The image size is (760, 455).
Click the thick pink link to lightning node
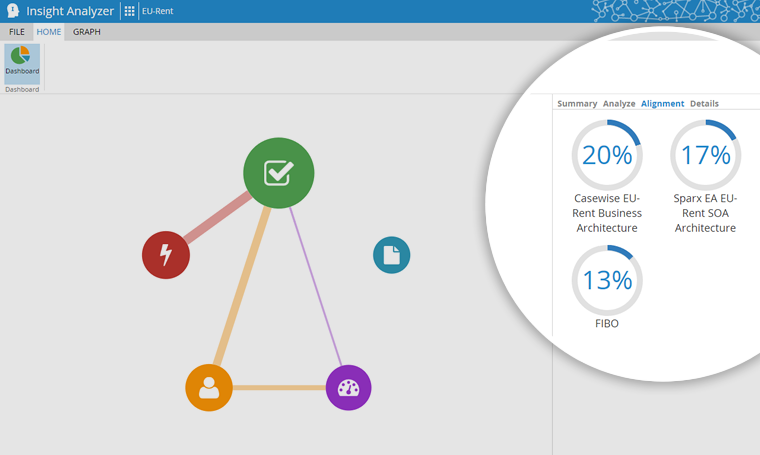[217, 217]
